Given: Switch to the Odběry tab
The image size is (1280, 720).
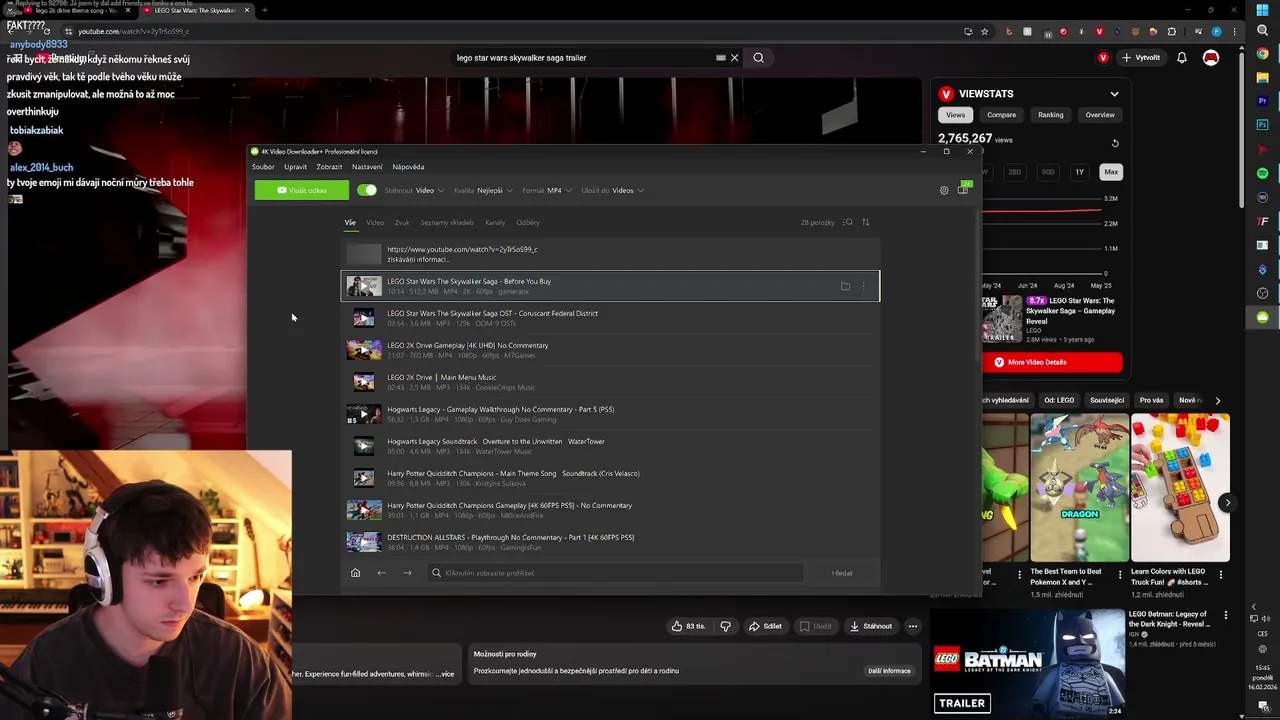Looking at the screenshot, I should (x=528, y=222).
